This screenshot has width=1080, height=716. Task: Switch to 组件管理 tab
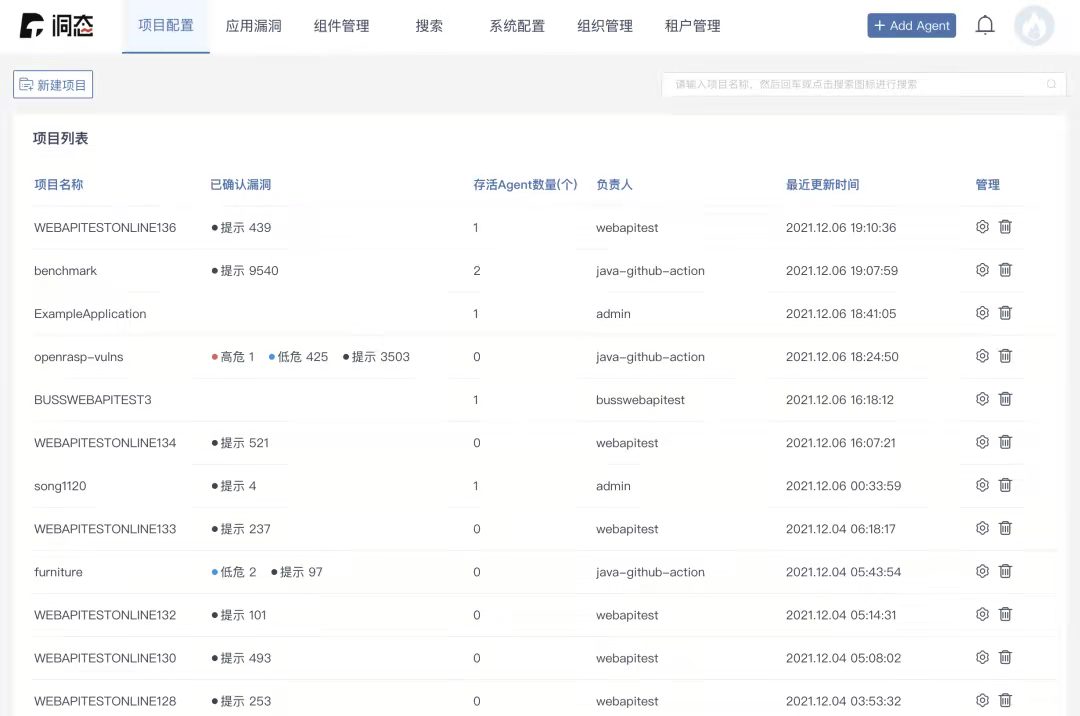coord(342,26)
